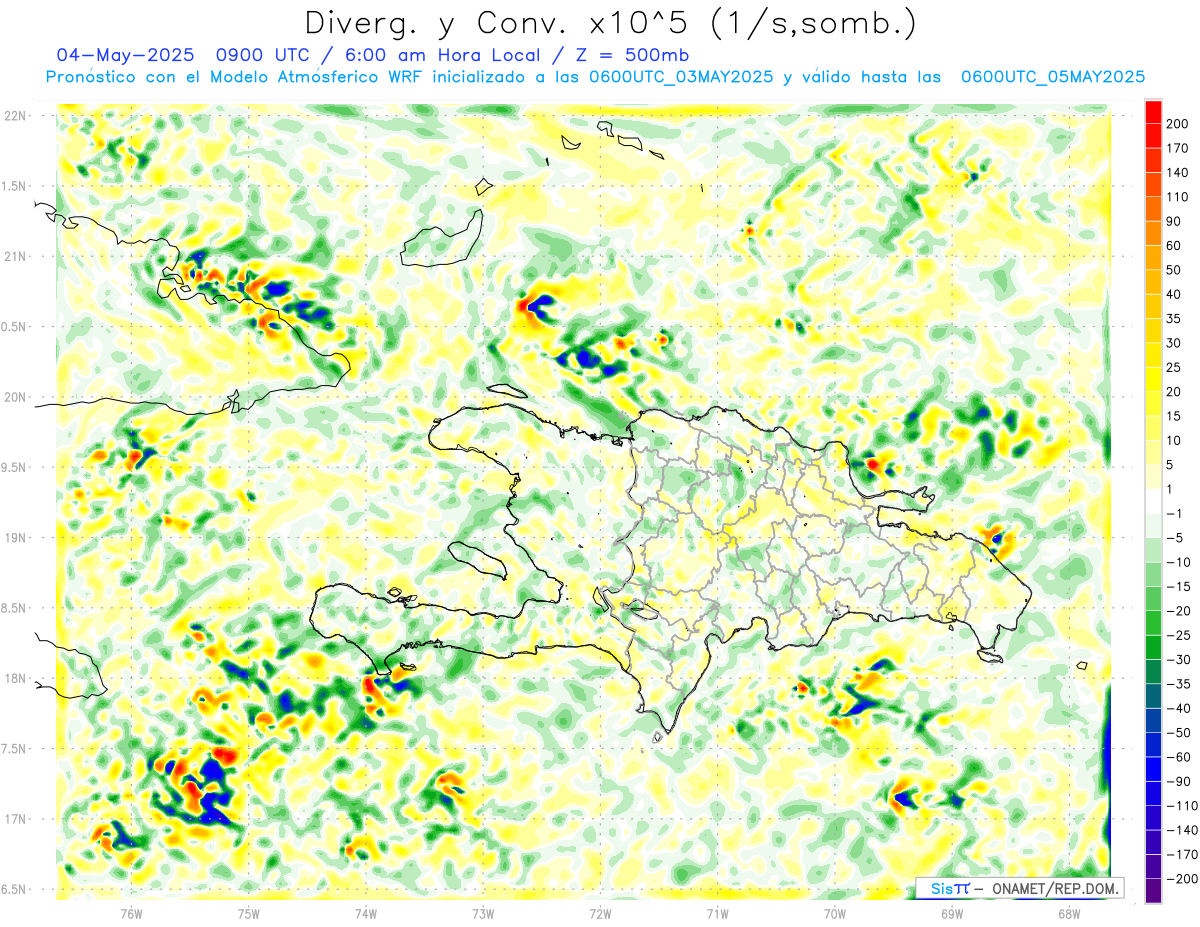Screen dimensions: 1200x927
Task: Click the "74W" longitude label
Action: 365,913
